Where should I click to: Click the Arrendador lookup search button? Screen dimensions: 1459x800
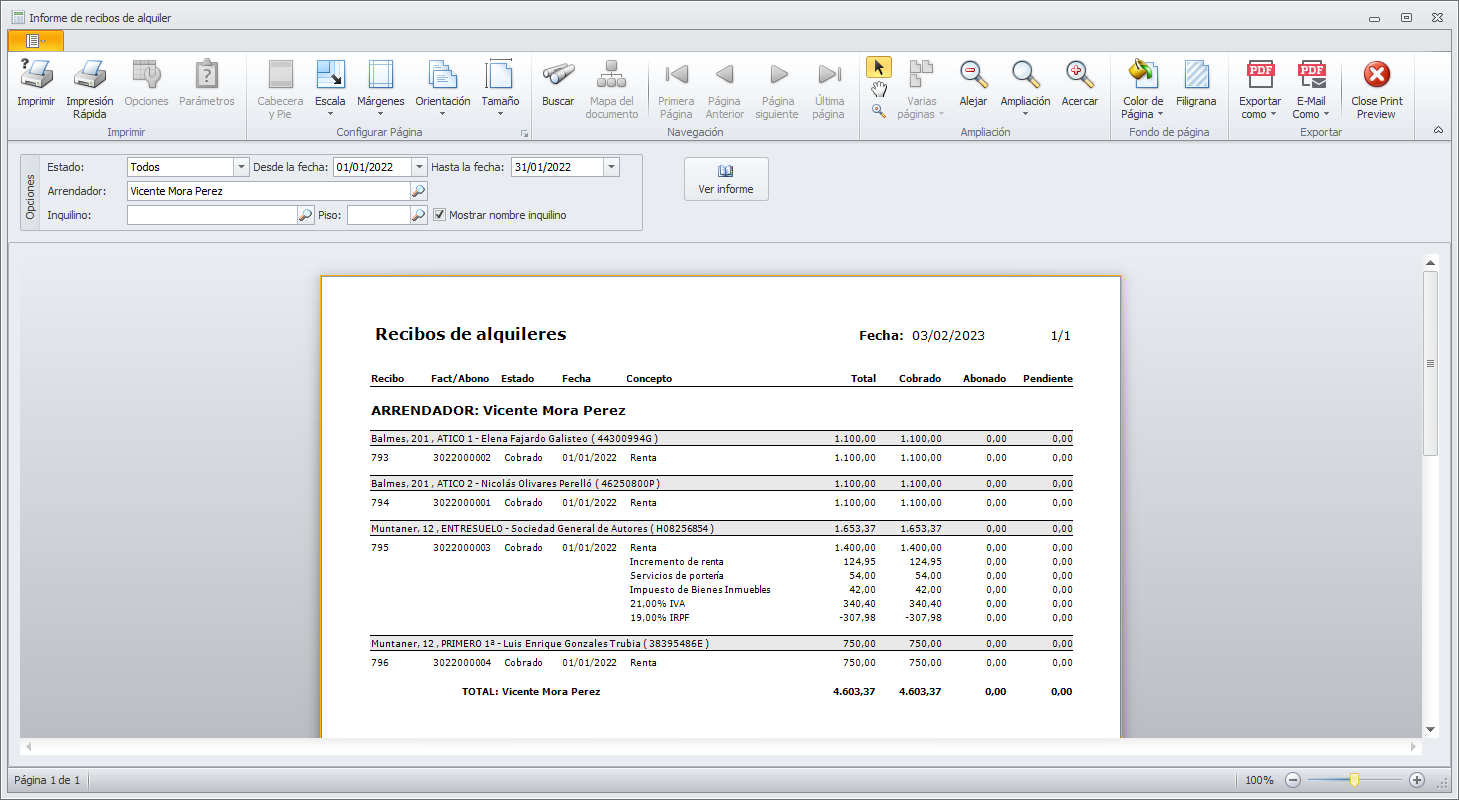[x=419, y=191]
